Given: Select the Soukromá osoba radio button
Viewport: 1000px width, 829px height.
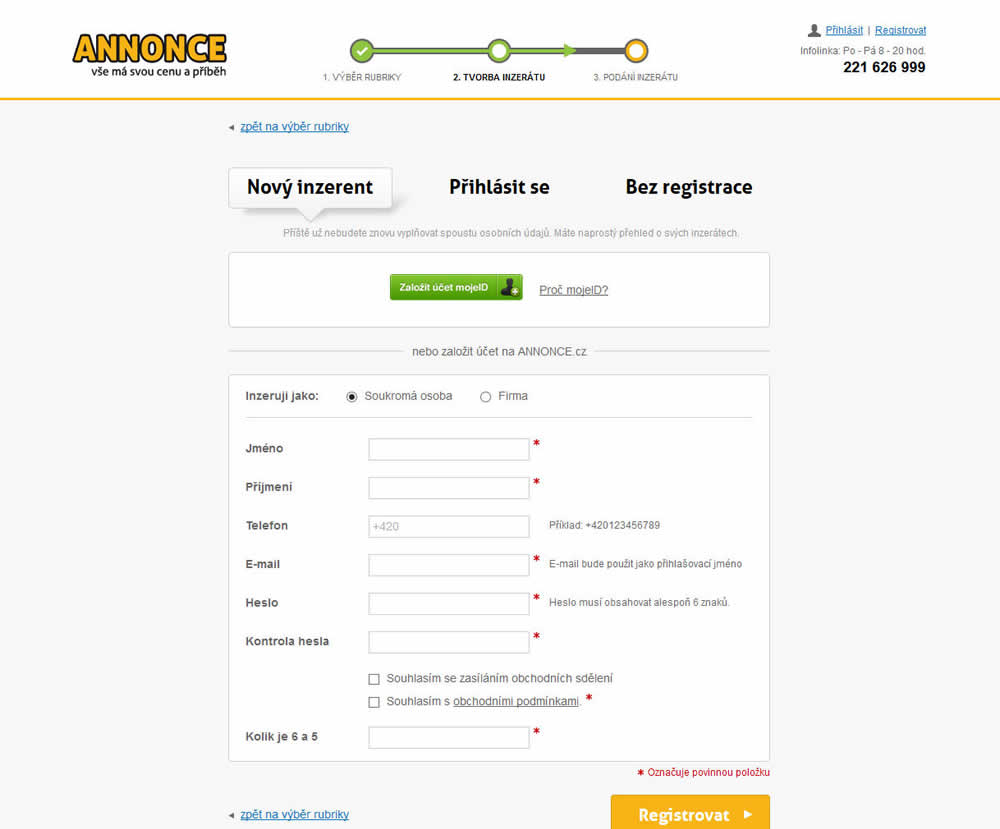Looking at the screenshot, I should pyautogui.click(x=352, y=397).
